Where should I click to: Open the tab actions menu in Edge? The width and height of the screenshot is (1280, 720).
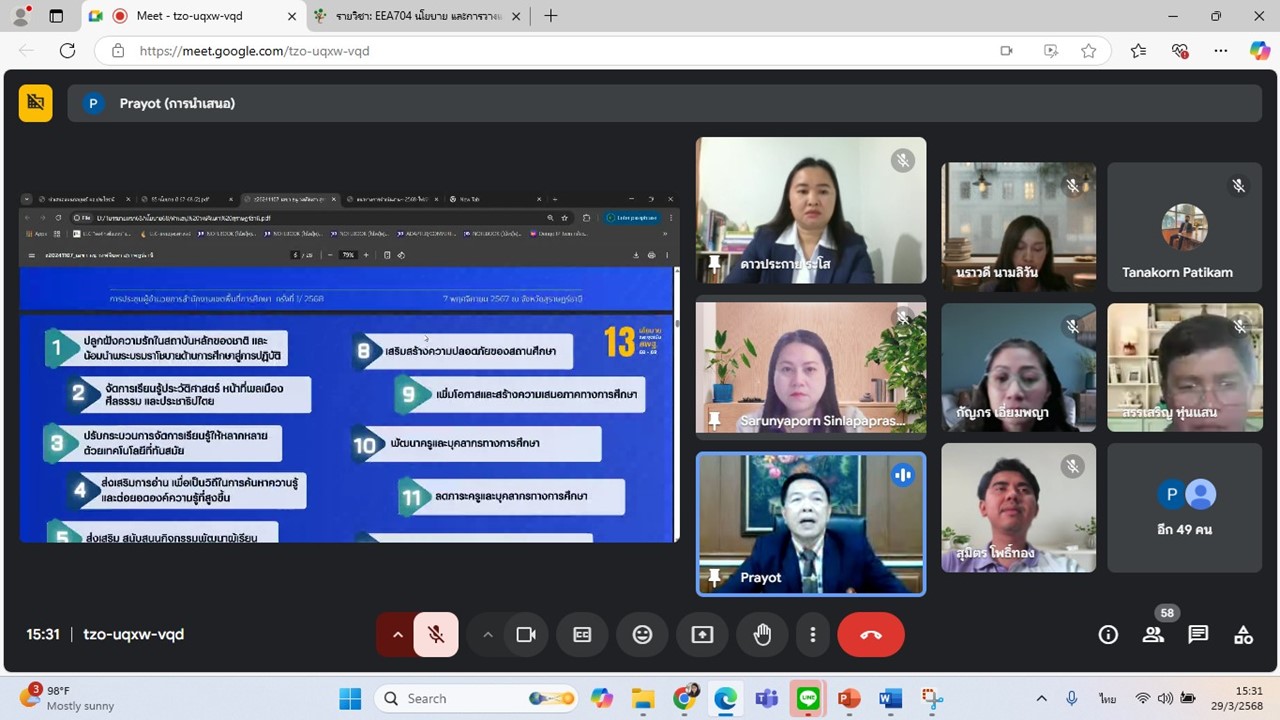pyautogui.click(x=56, y=16)
